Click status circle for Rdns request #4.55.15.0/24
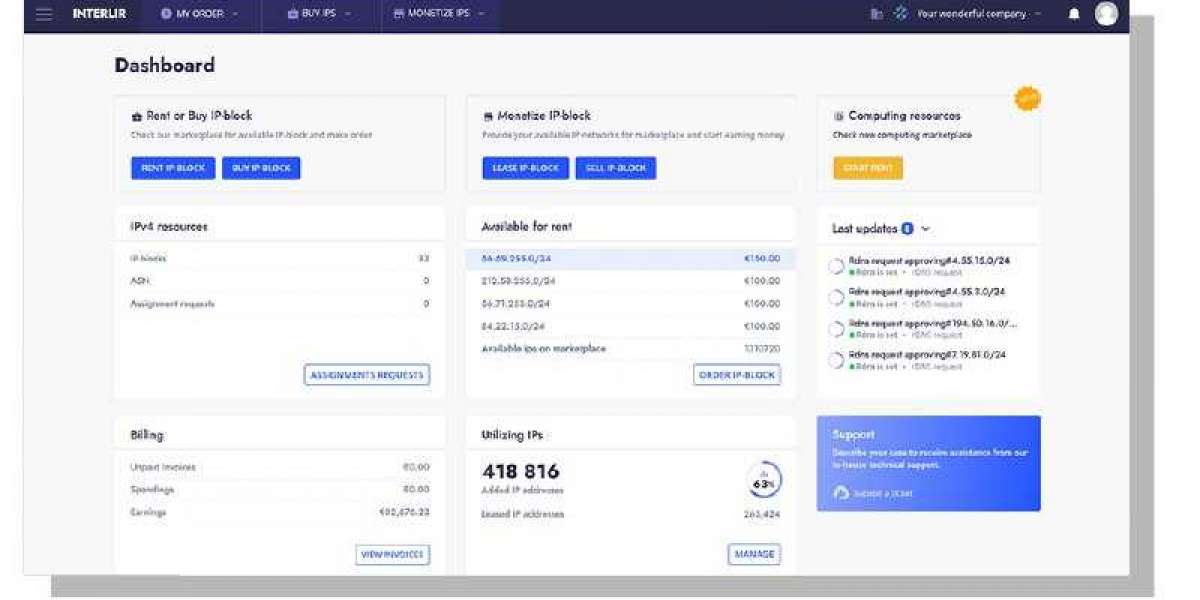Viewport: 1200px width, 600px height. [836, 266]
